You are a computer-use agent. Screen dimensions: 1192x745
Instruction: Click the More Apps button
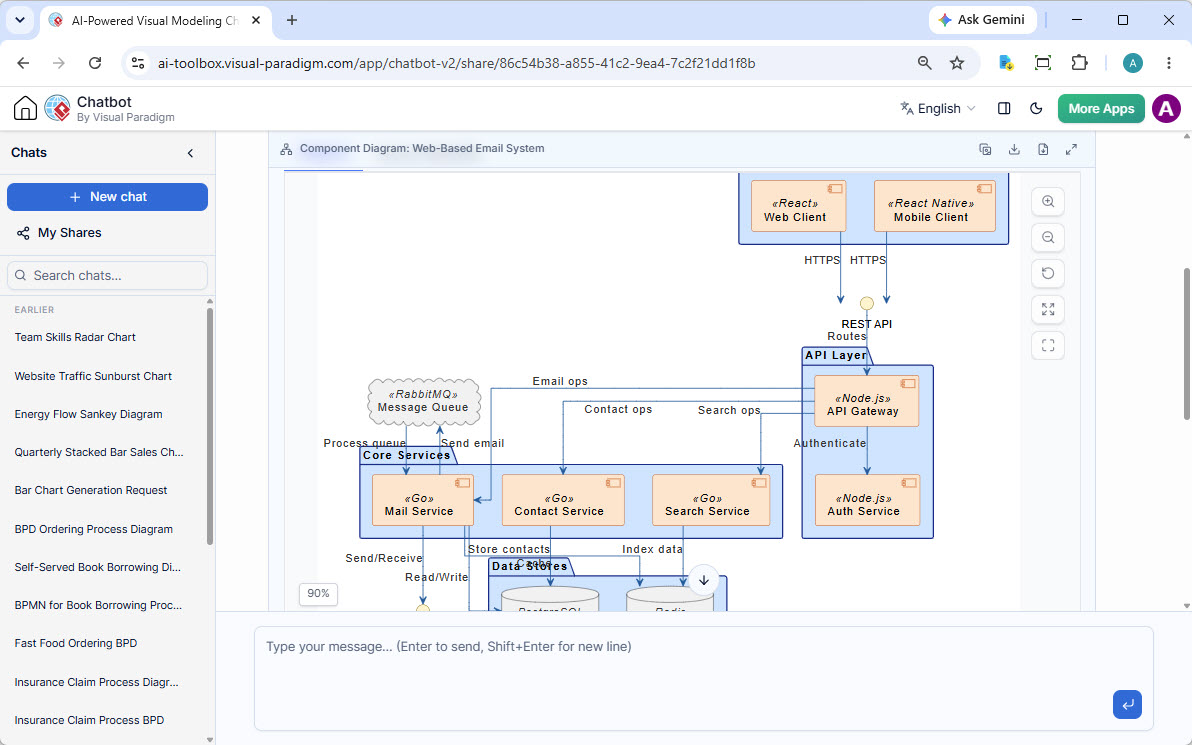point(1101,109)
